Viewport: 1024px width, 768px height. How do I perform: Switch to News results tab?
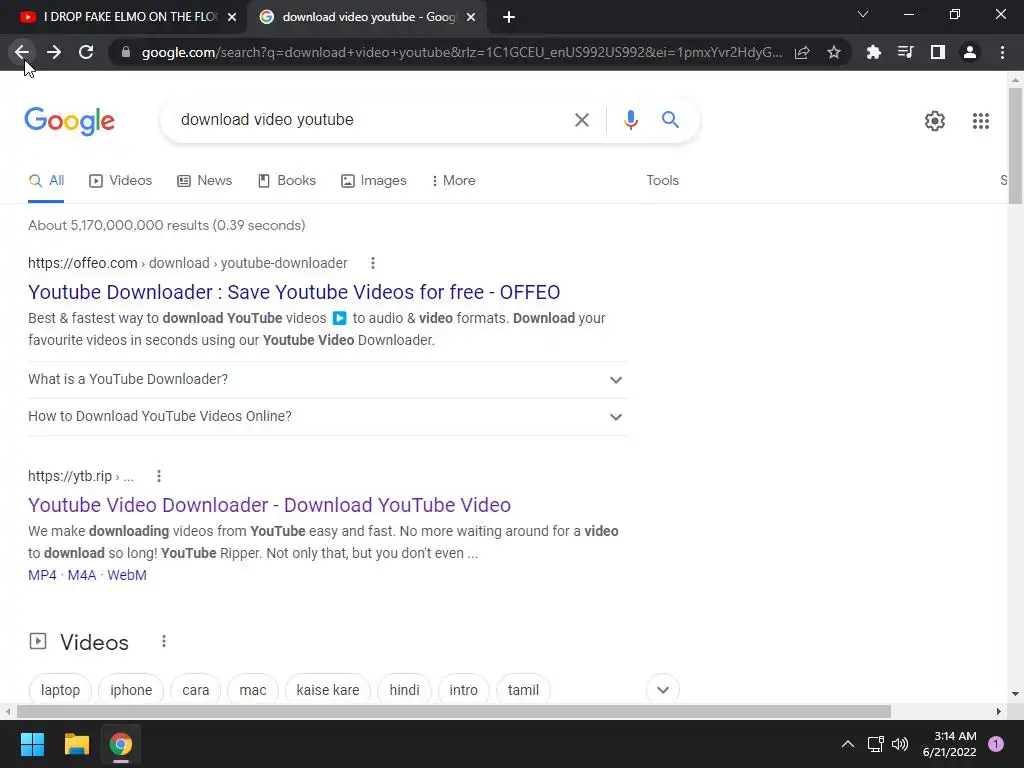[205, 181]
